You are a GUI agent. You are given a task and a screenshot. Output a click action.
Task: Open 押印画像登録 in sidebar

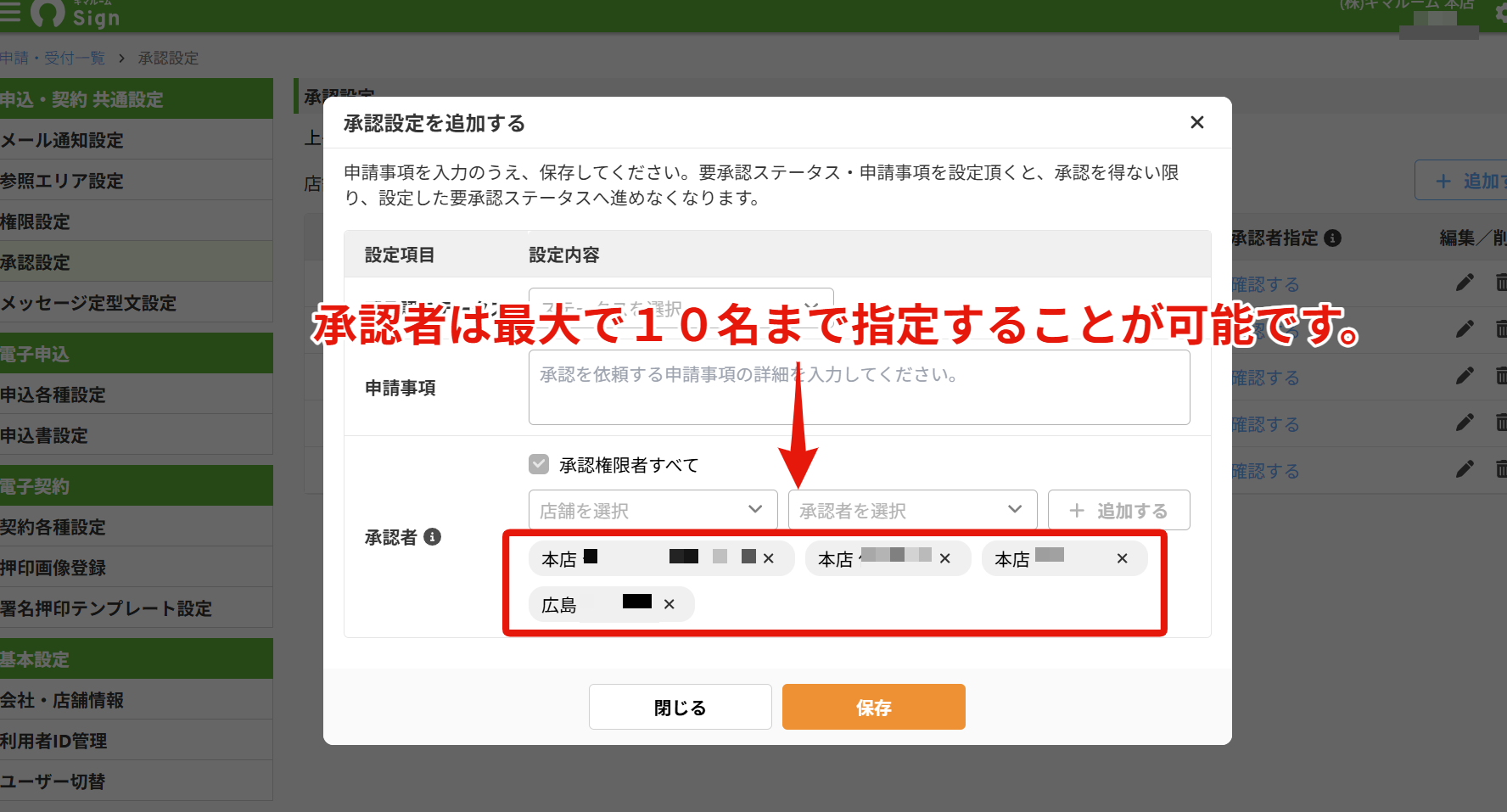coord(136,568)
